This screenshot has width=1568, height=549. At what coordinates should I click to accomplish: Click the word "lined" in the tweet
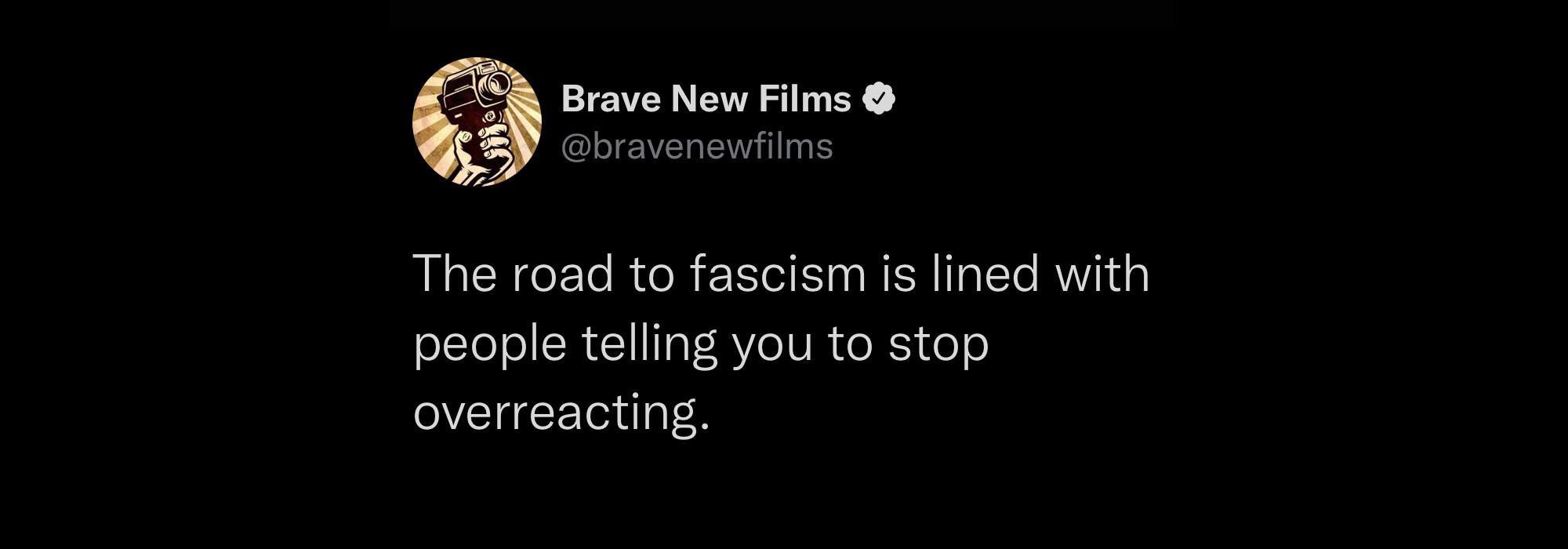pyautogui.click(x=985, y=274)
